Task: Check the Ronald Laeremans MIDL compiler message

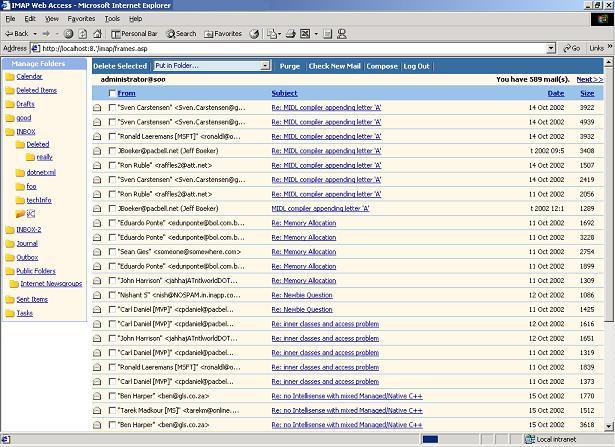Action: tap(112, 136)
